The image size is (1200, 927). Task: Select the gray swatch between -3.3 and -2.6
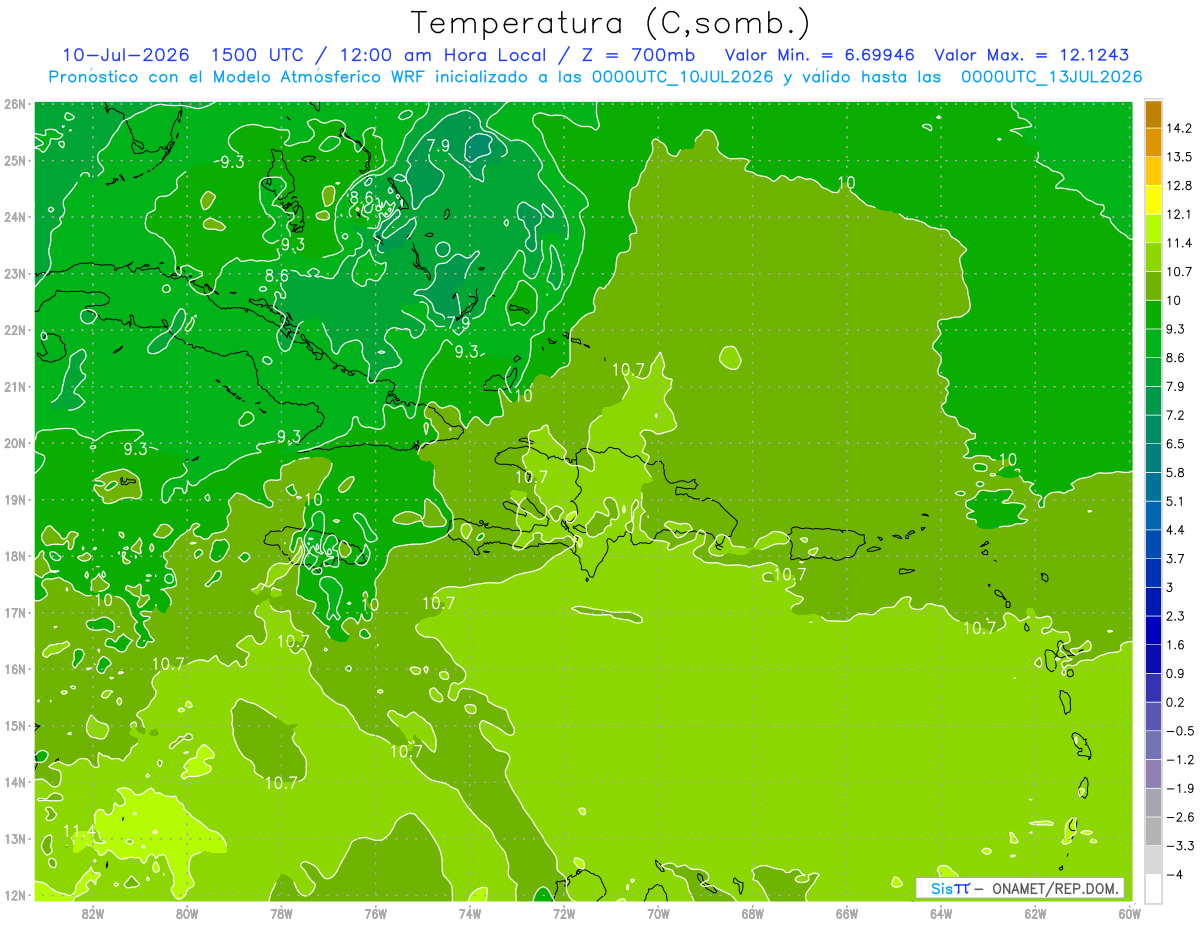(x=1153, y=832)
